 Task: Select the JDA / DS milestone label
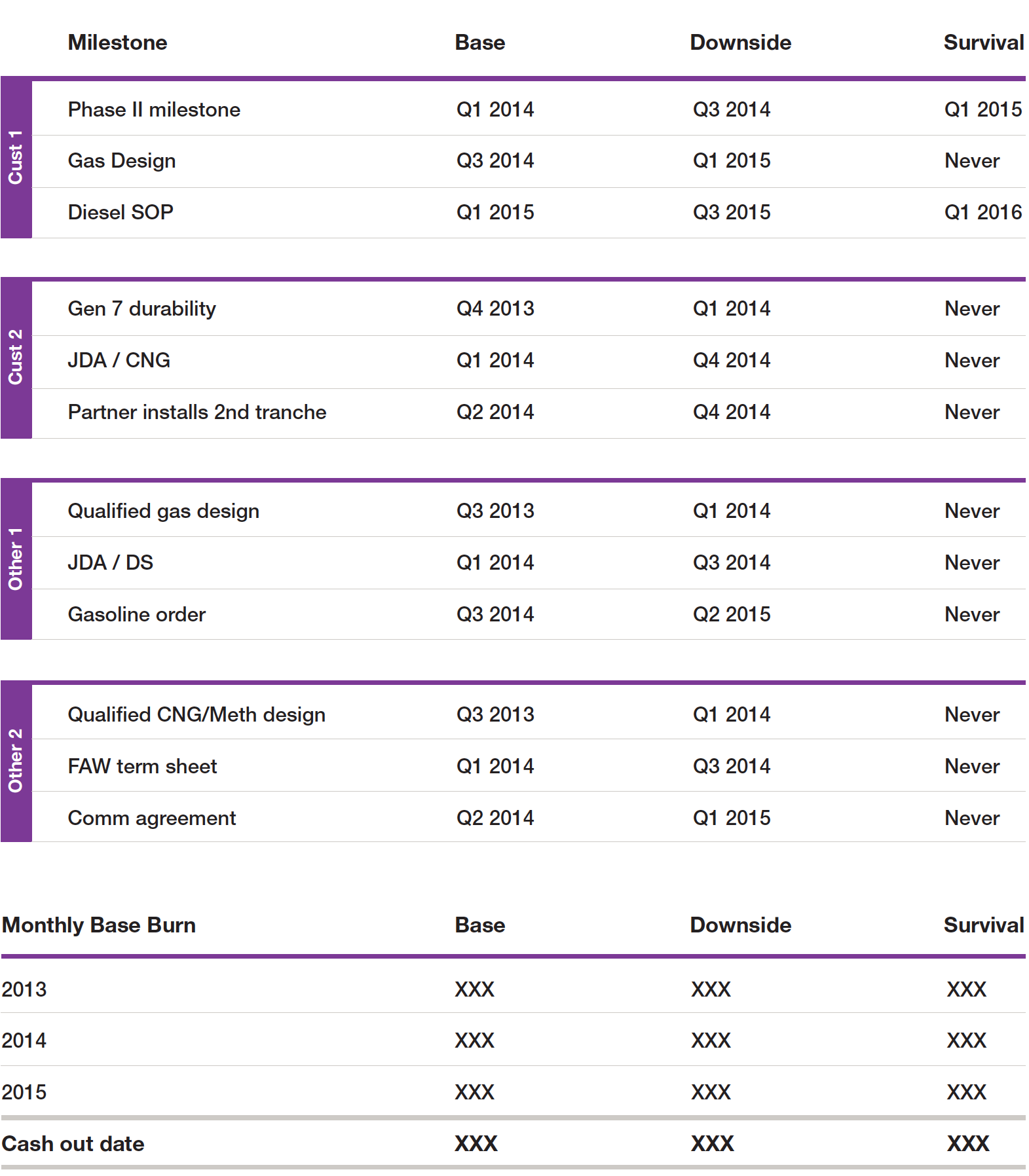pyautogui.click(x=111, y=562)
